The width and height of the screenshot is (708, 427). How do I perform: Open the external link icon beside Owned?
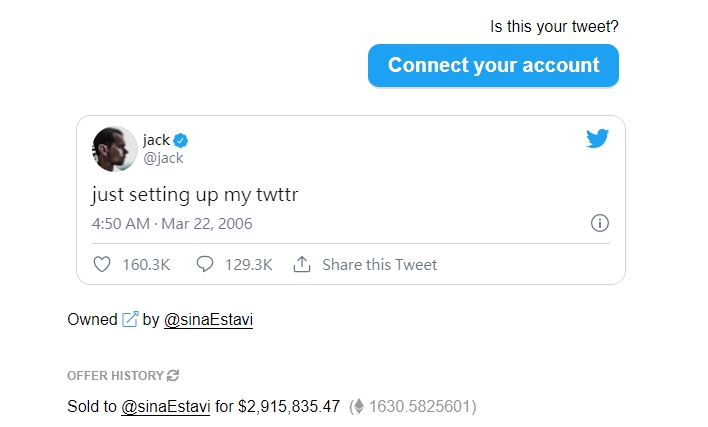click(x=130, y=319)
